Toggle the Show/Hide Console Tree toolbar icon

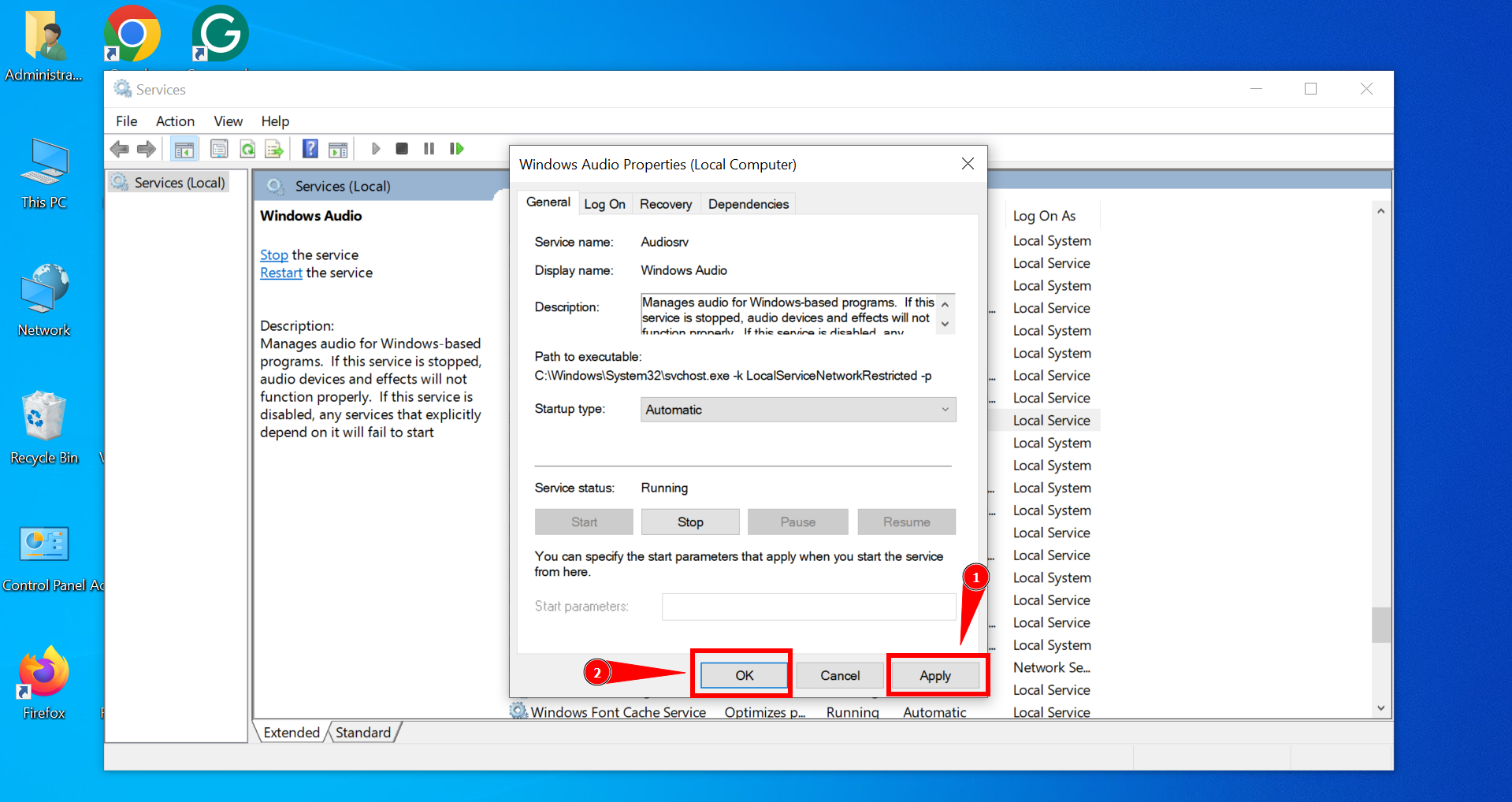pos(184,148)
